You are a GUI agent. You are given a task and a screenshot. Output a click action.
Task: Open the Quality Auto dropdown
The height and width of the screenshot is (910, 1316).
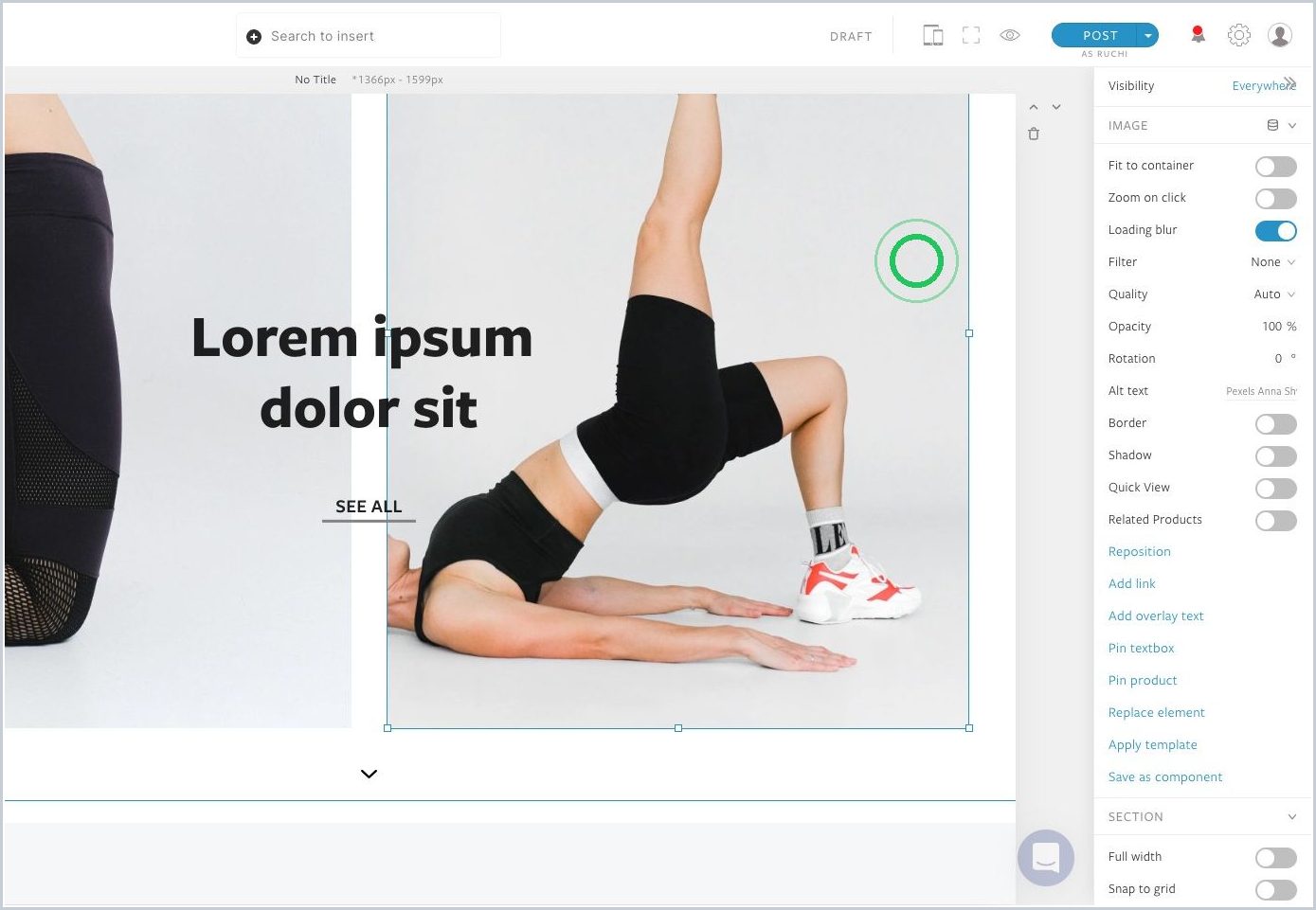(1274, 294)
